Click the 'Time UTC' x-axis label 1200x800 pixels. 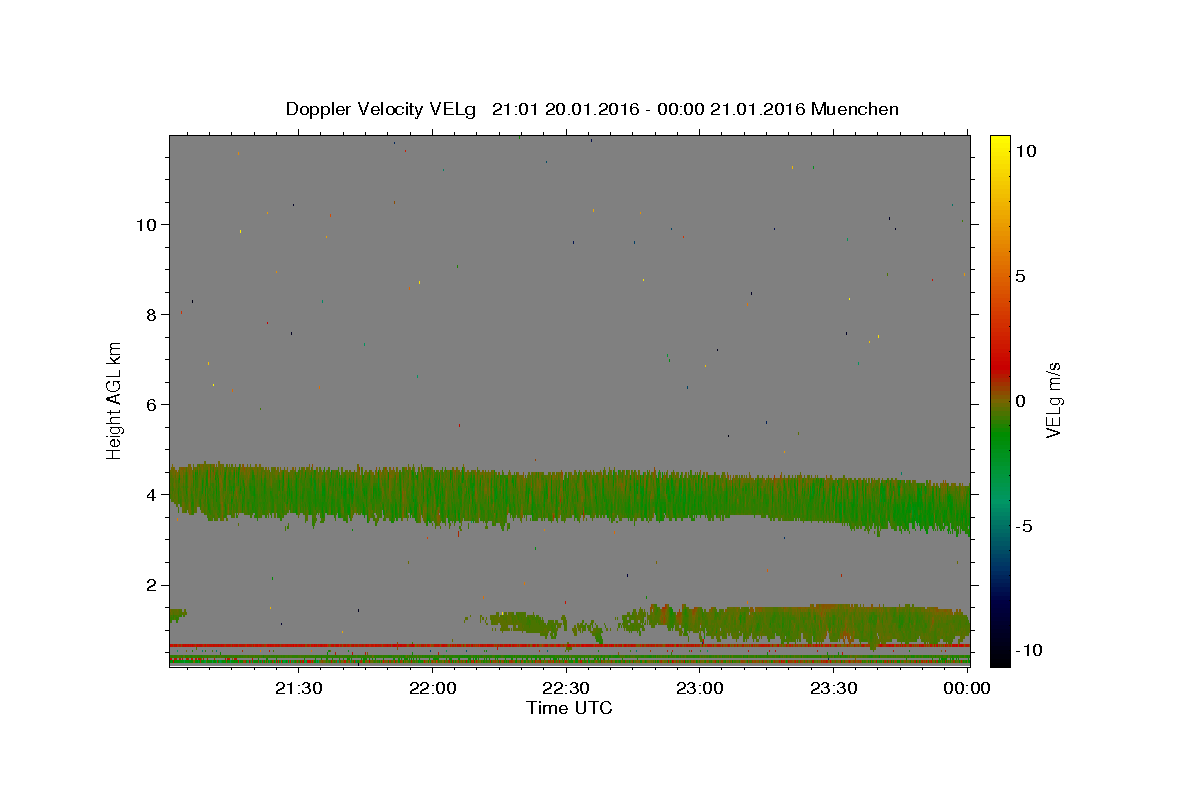coord(569,708)
